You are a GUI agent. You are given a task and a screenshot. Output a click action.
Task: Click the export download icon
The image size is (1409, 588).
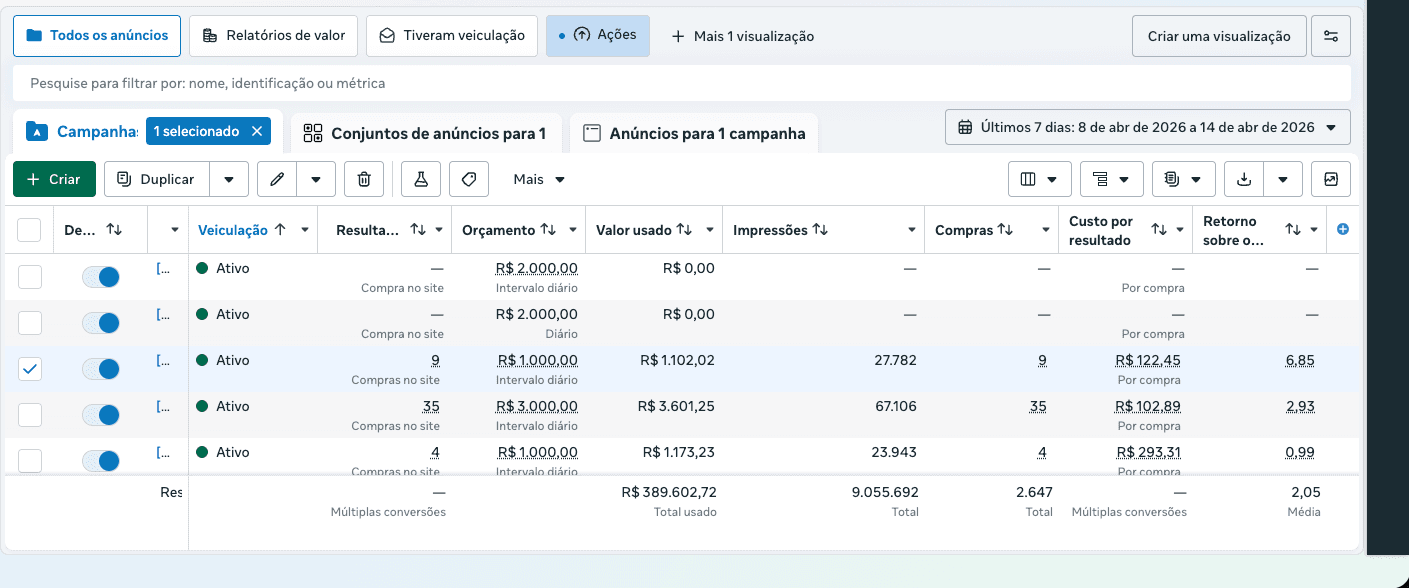[1244, 179]
